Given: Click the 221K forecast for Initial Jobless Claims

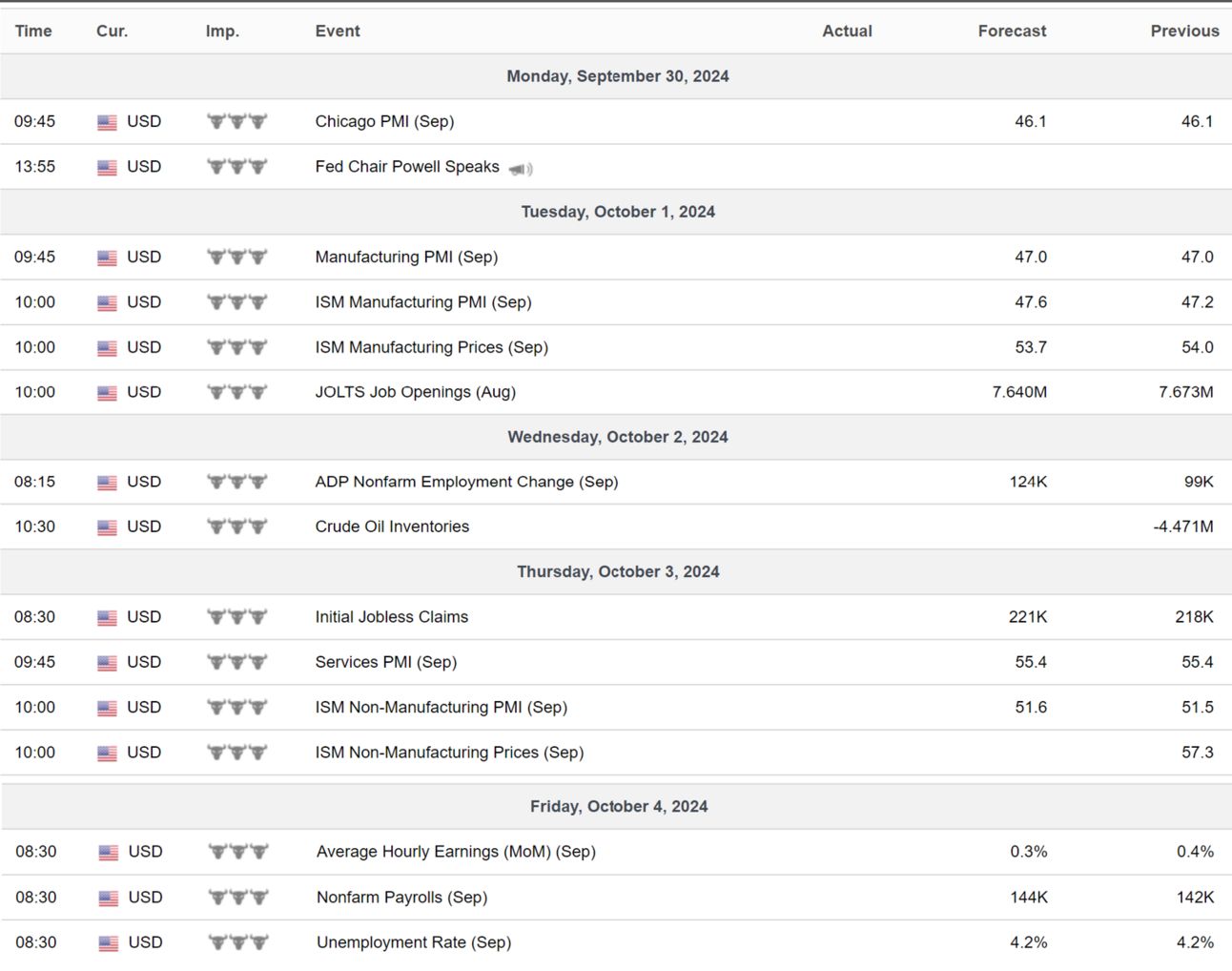Looking at the screenshot, I should 1027,616.
